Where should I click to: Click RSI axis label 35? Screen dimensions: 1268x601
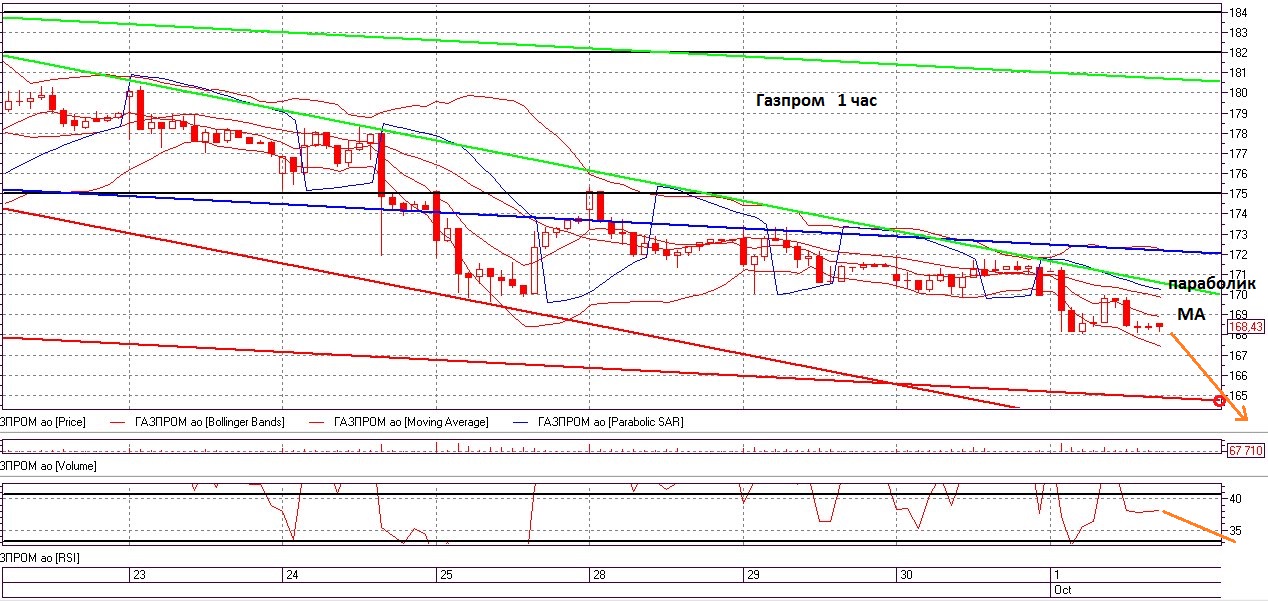point(1236,530)
